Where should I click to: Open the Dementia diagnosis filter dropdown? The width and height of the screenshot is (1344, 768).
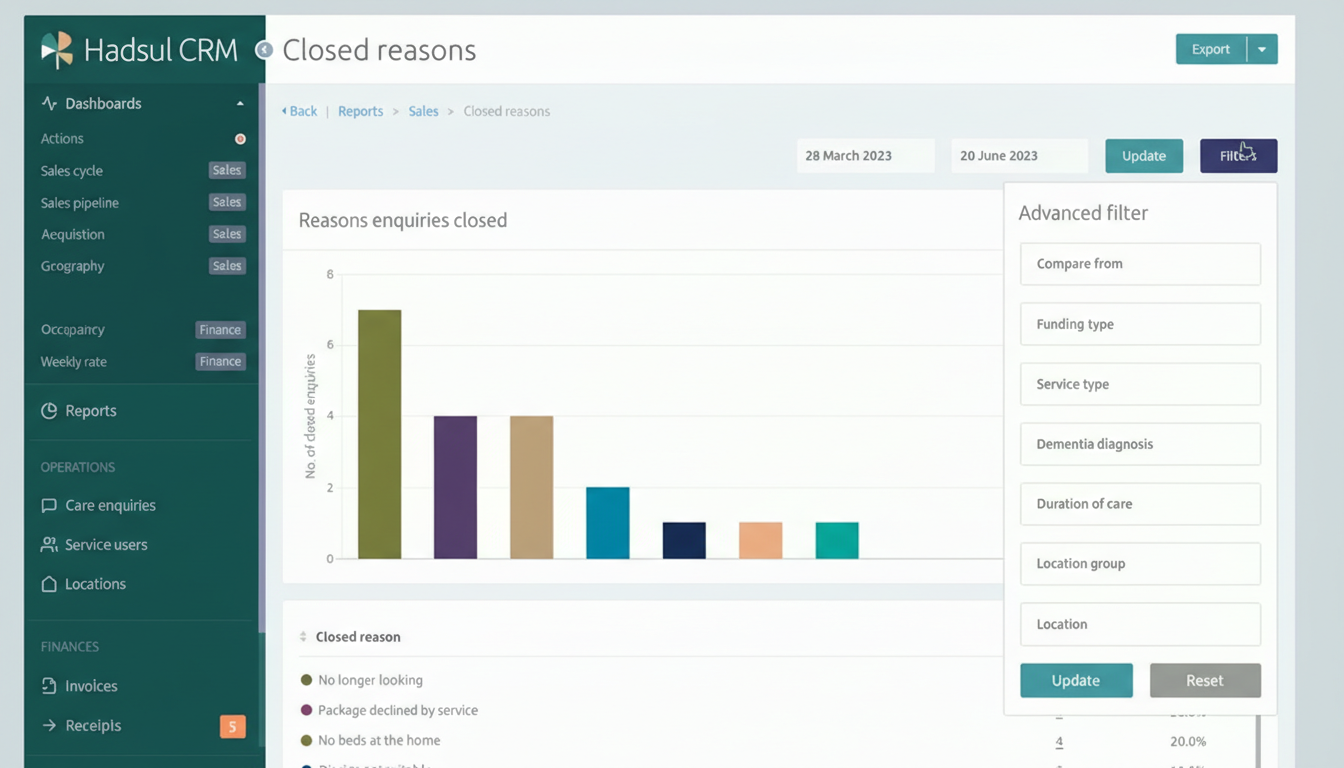pyautogui.click(x=1140, y=444)
